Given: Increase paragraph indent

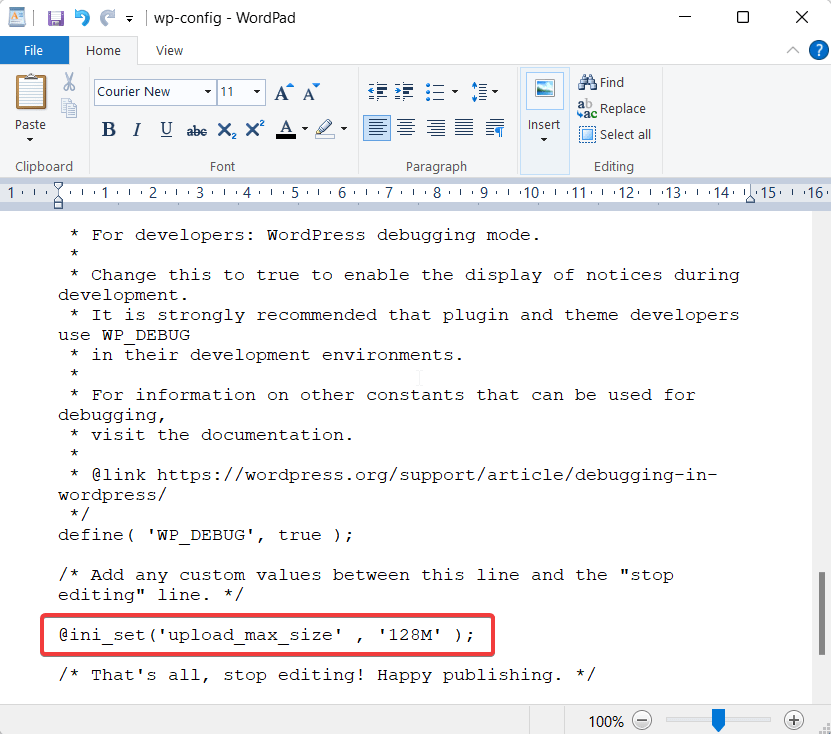Looking at the screenshot, I should coord(404,92).
